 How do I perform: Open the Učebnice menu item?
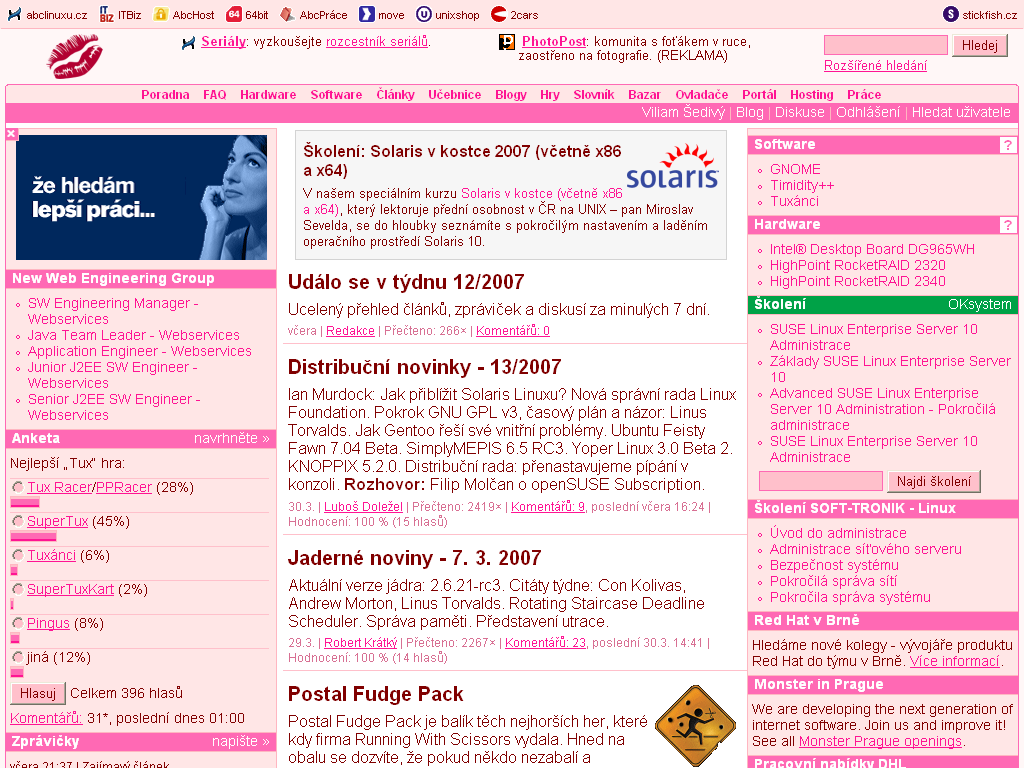pos(455,95)
